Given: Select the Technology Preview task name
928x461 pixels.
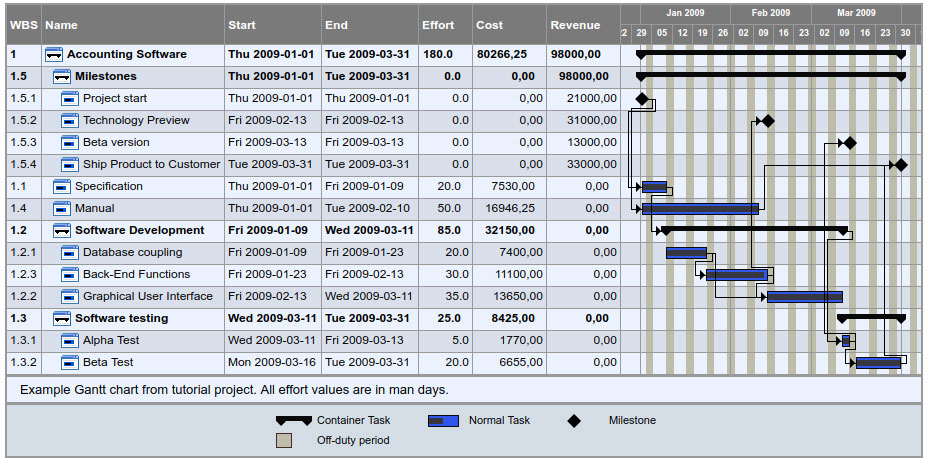Looking at the screenshot, I should (136, 120).
